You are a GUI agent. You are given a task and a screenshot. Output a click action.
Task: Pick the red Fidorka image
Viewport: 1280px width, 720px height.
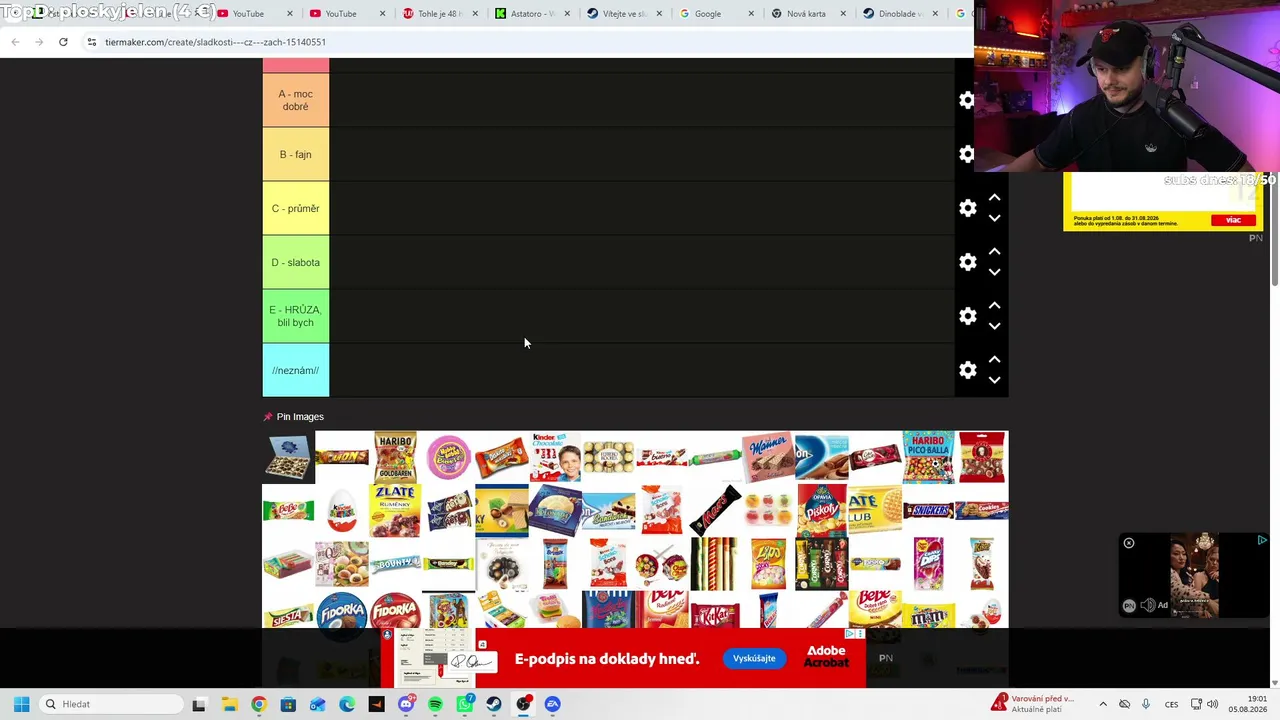pyautogui.click(x=395, y=611)
